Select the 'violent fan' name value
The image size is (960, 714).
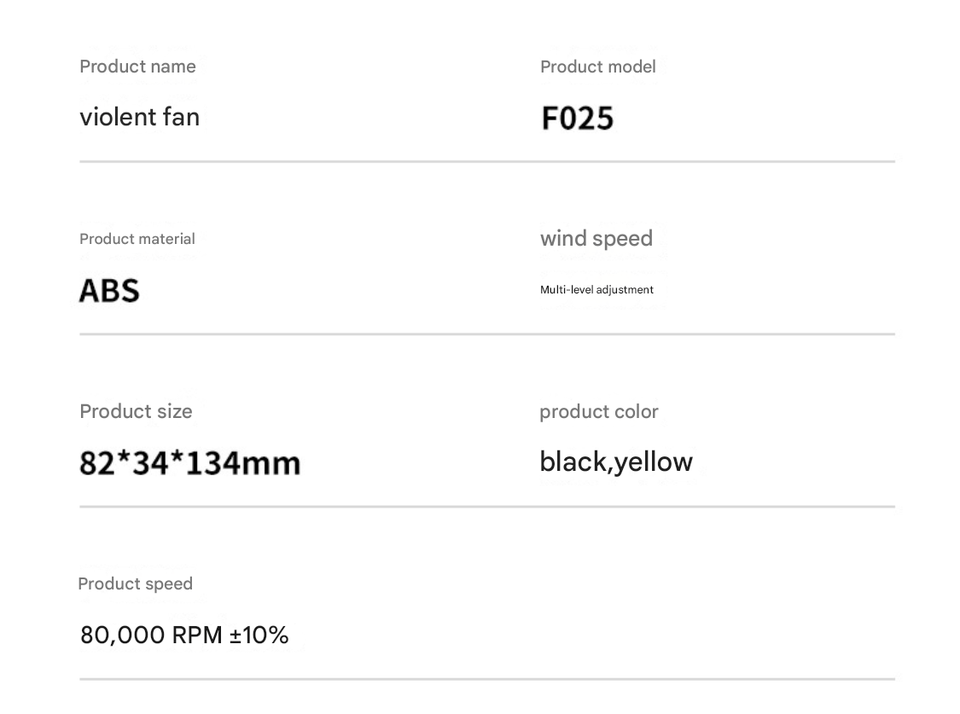click(x=140, y=117)
